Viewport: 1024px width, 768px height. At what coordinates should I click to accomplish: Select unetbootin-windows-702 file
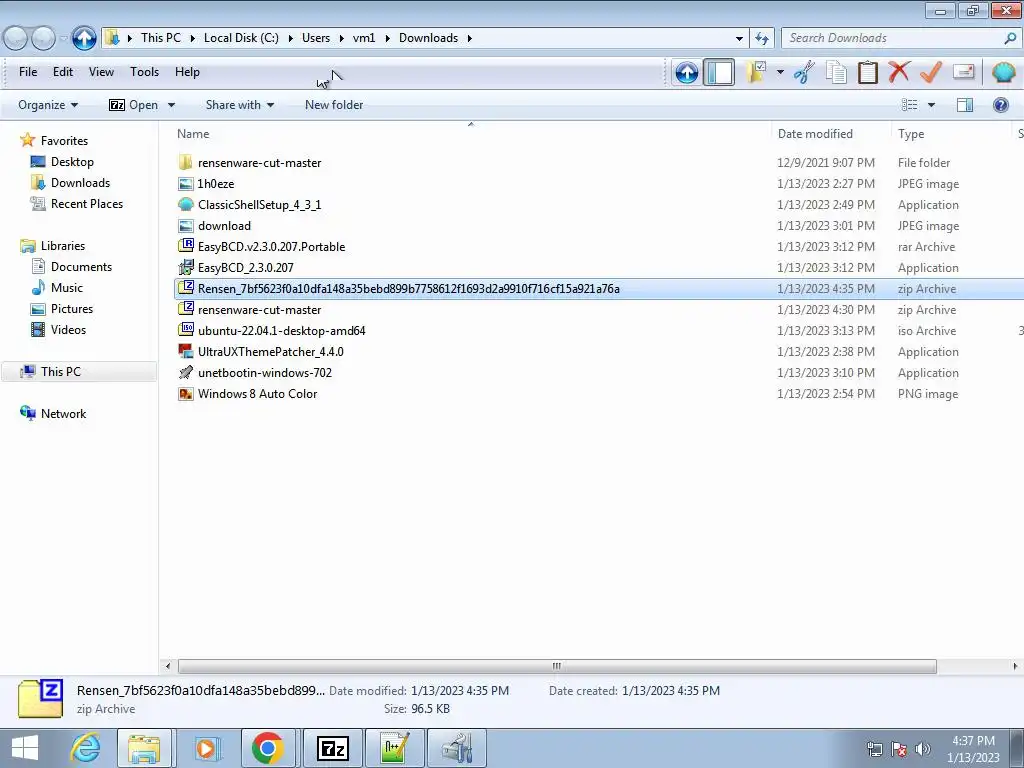point(264,373)
